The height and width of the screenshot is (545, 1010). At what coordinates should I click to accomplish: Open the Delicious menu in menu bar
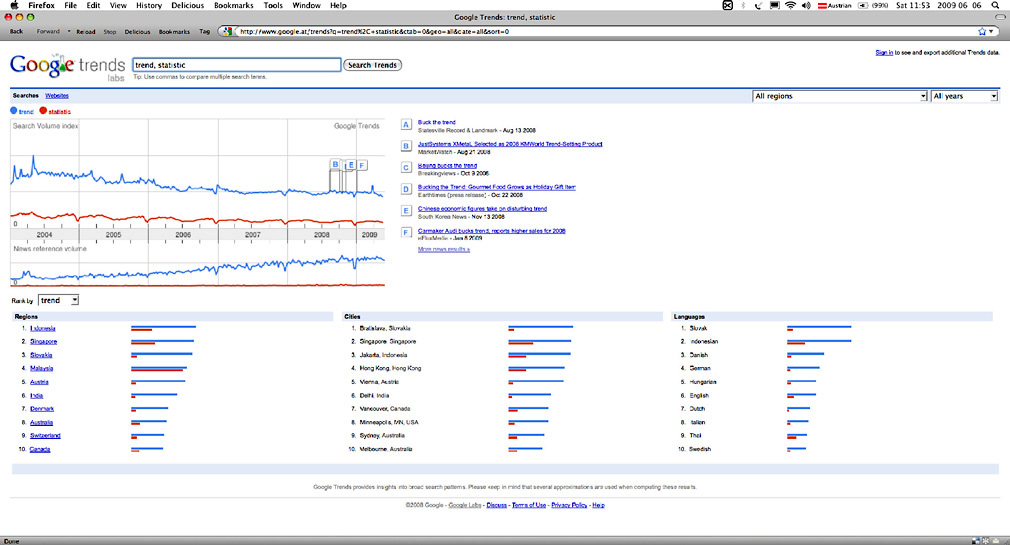(188, 6)
